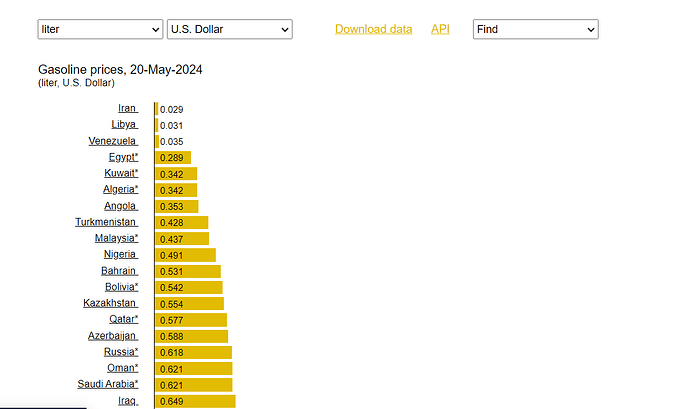Open the Kuwait country link

point(121,173)
